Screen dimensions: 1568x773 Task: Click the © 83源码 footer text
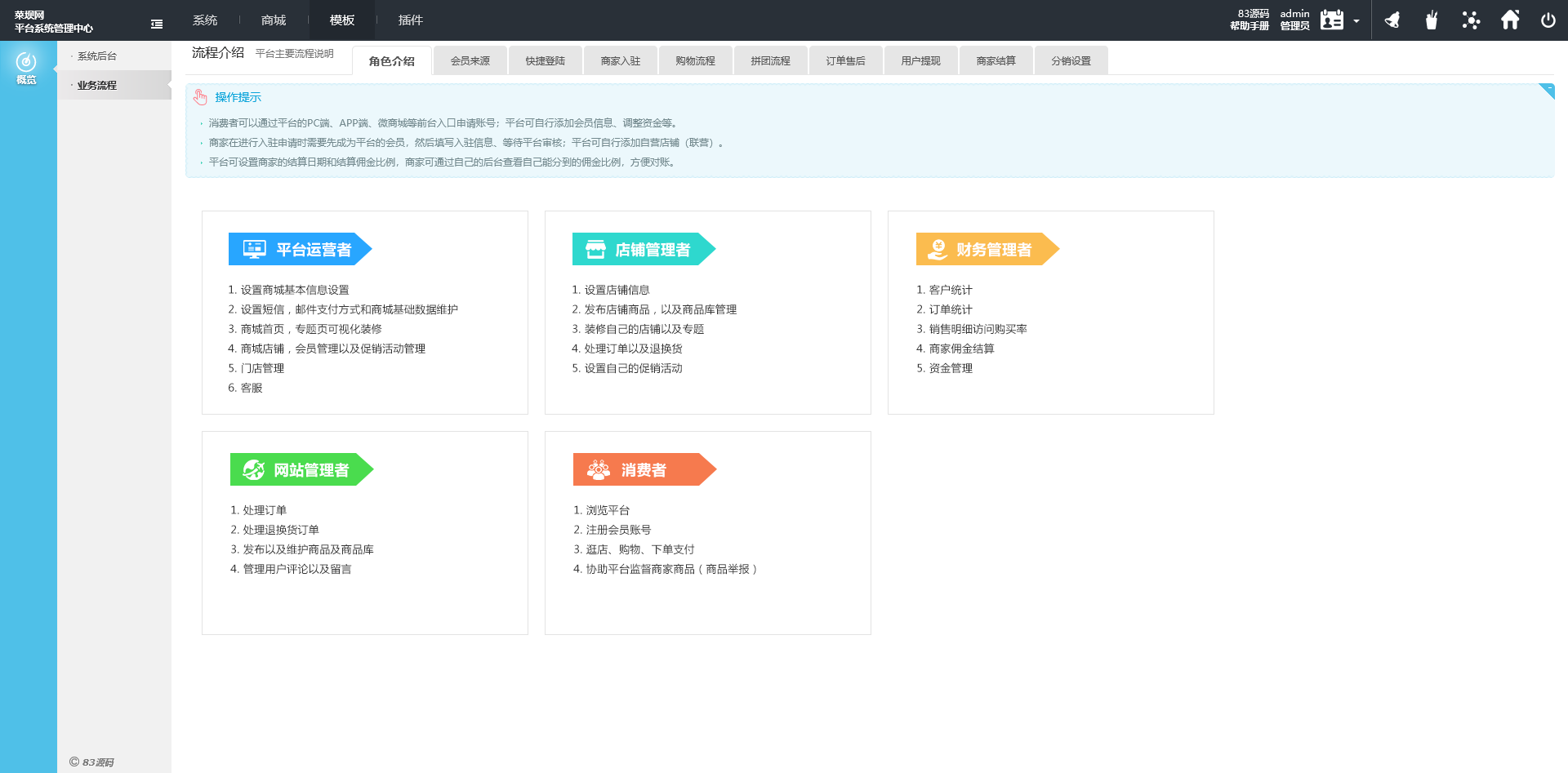coord(91,762)
